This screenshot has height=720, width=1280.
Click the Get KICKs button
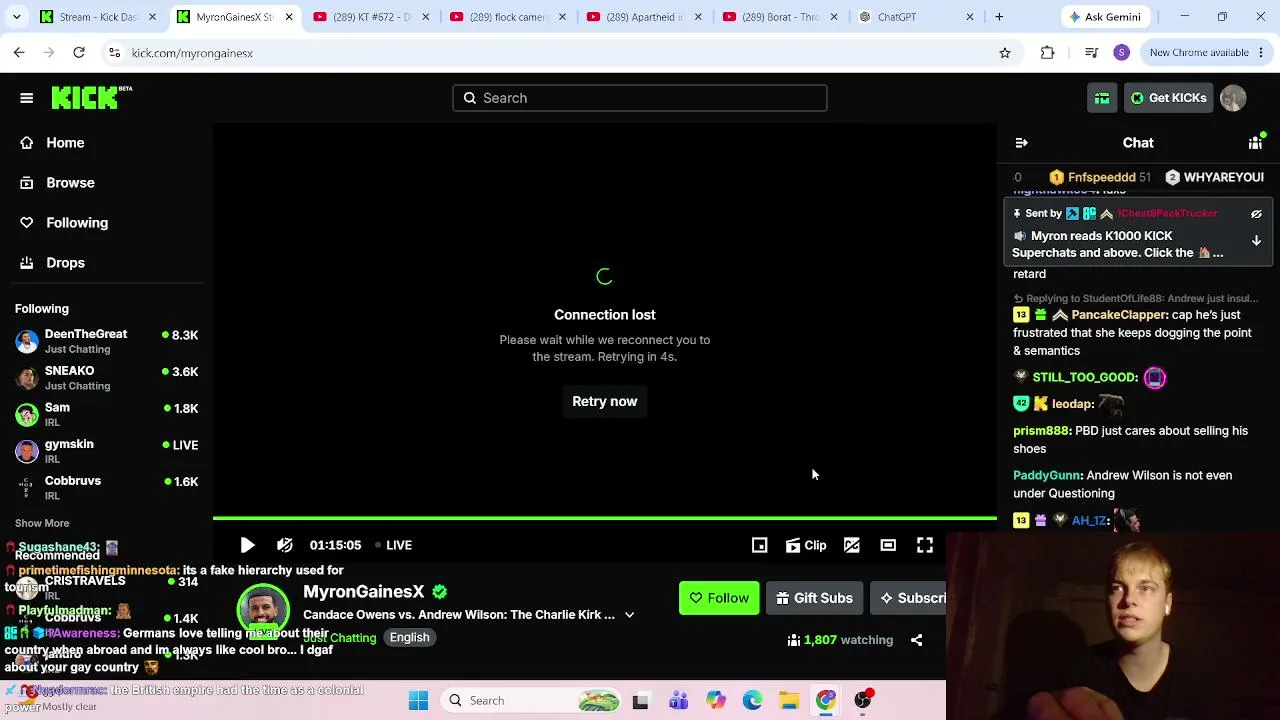1168,98
